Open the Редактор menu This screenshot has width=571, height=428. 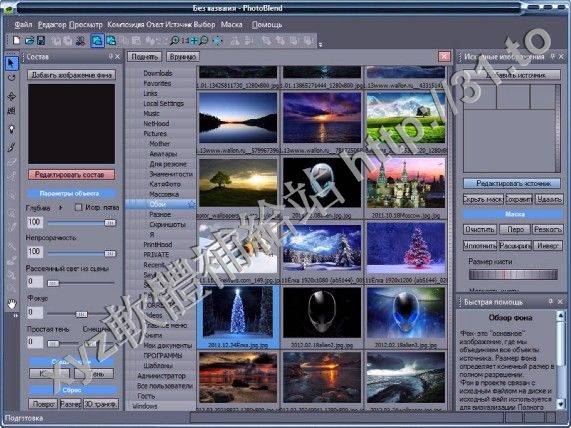tap(52, 25)
